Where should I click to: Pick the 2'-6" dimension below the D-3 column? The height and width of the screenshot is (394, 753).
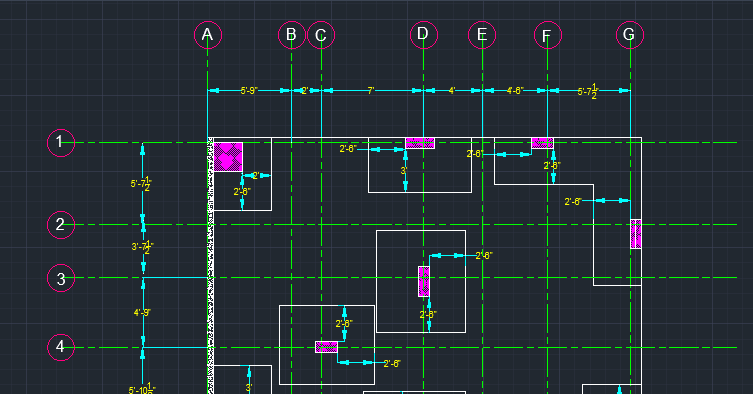(x=428, y=315)
